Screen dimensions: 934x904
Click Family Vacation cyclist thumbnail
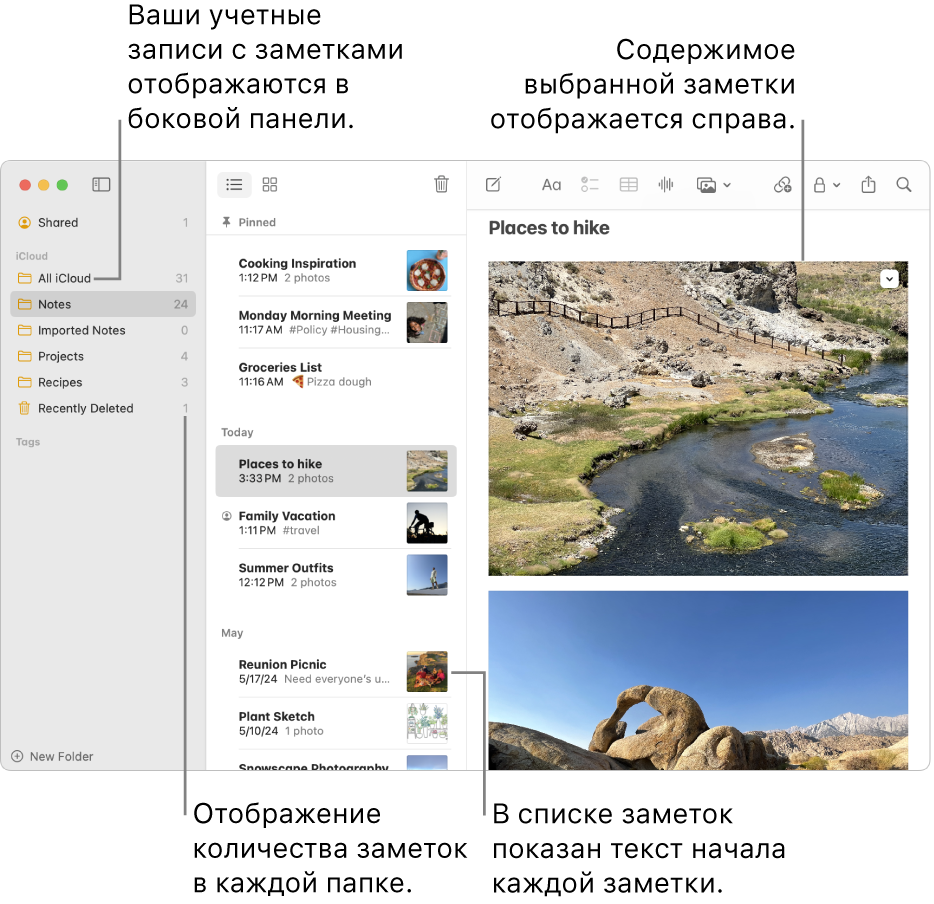[x=427, y=523]
